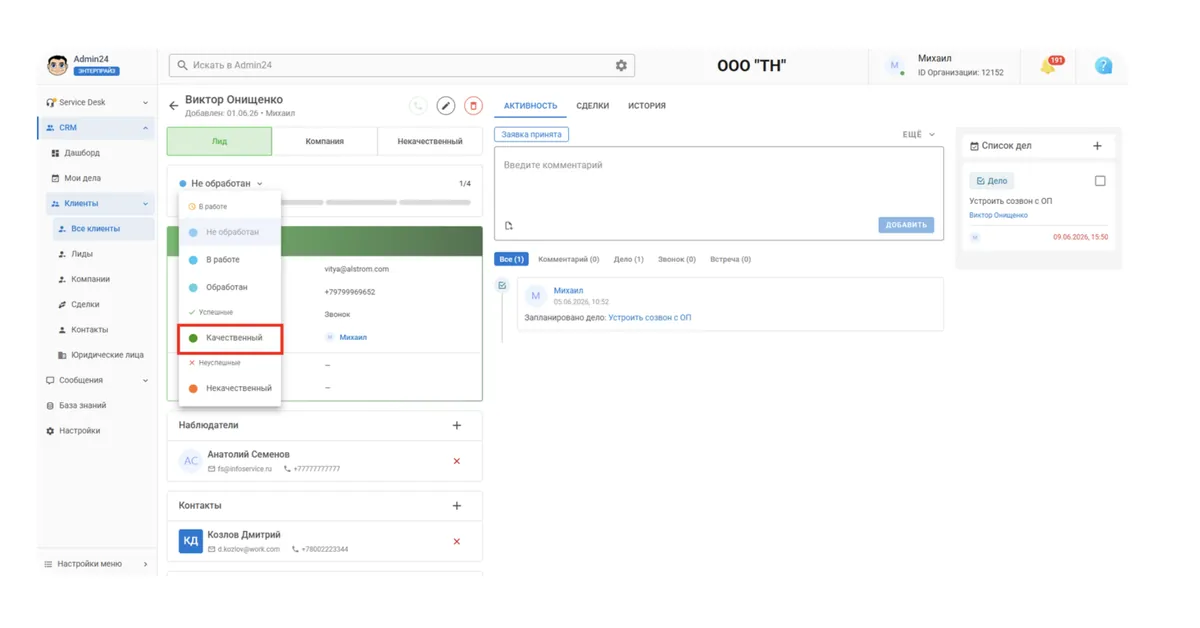This screenshot has height=628, width=1200.
Task: Delete the client with the trash icon
Action: (x=474, y=106)
